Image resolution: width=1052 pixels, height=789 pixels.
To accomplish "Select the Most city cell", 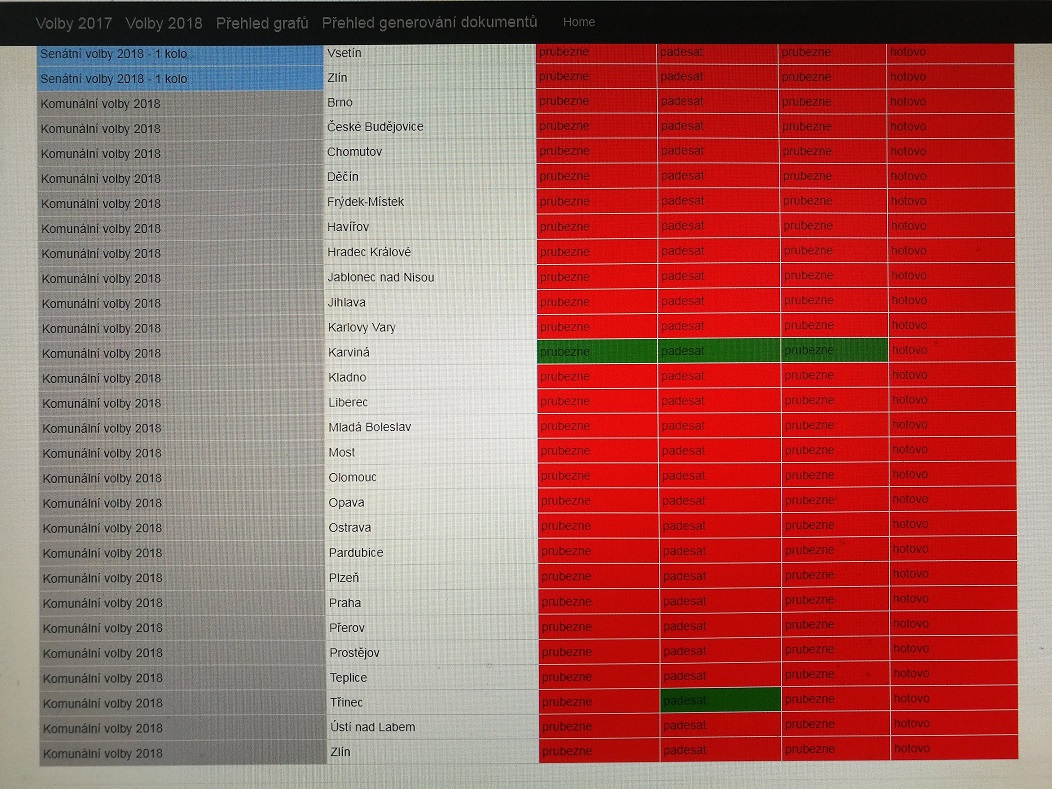I will (x=430, y=453).
